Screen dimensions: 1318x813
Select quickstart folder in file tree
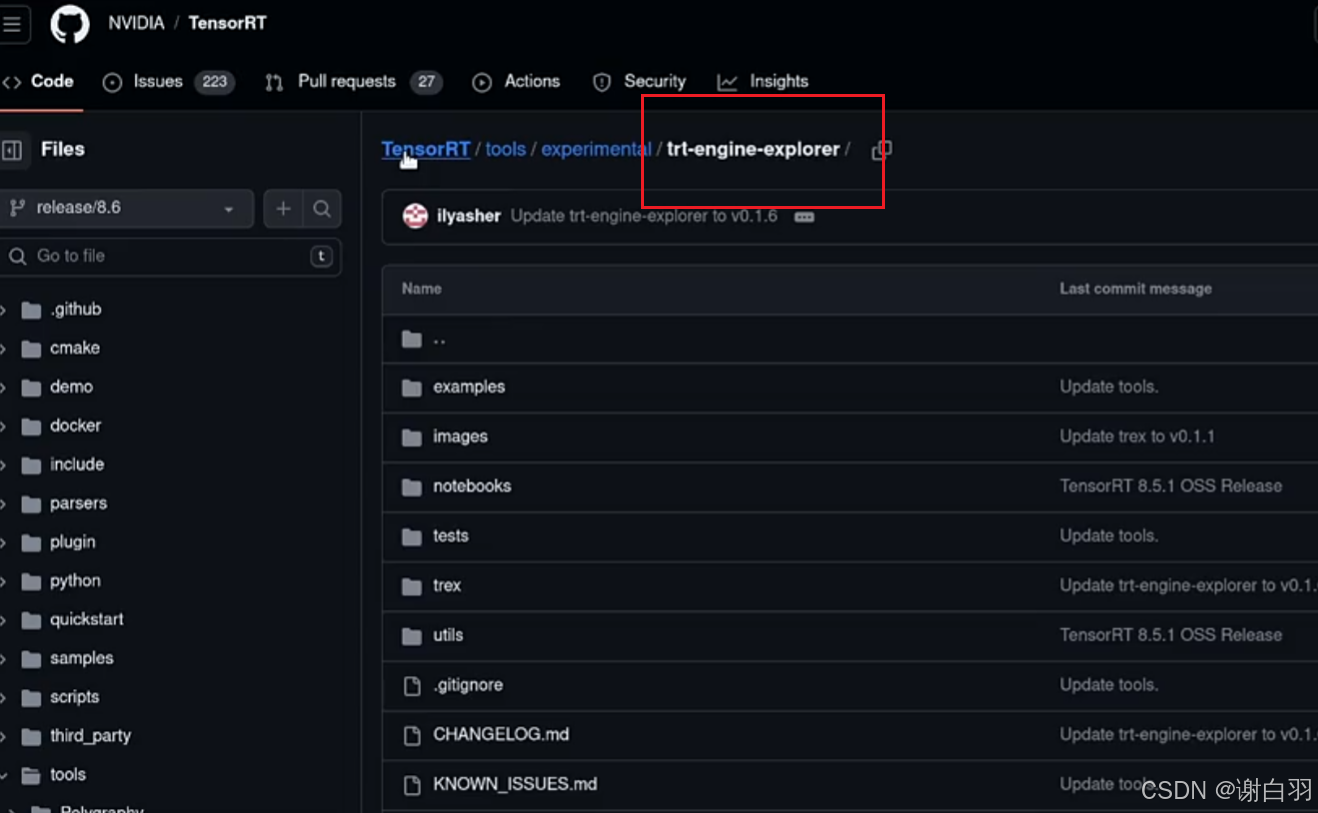click(86, 620)
